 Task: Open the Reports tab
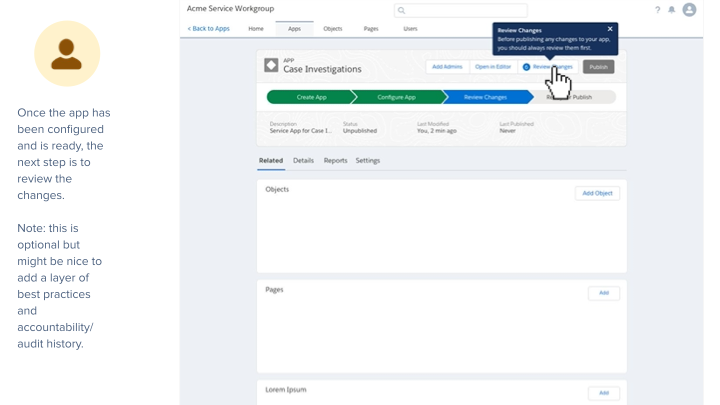[335, 160]
